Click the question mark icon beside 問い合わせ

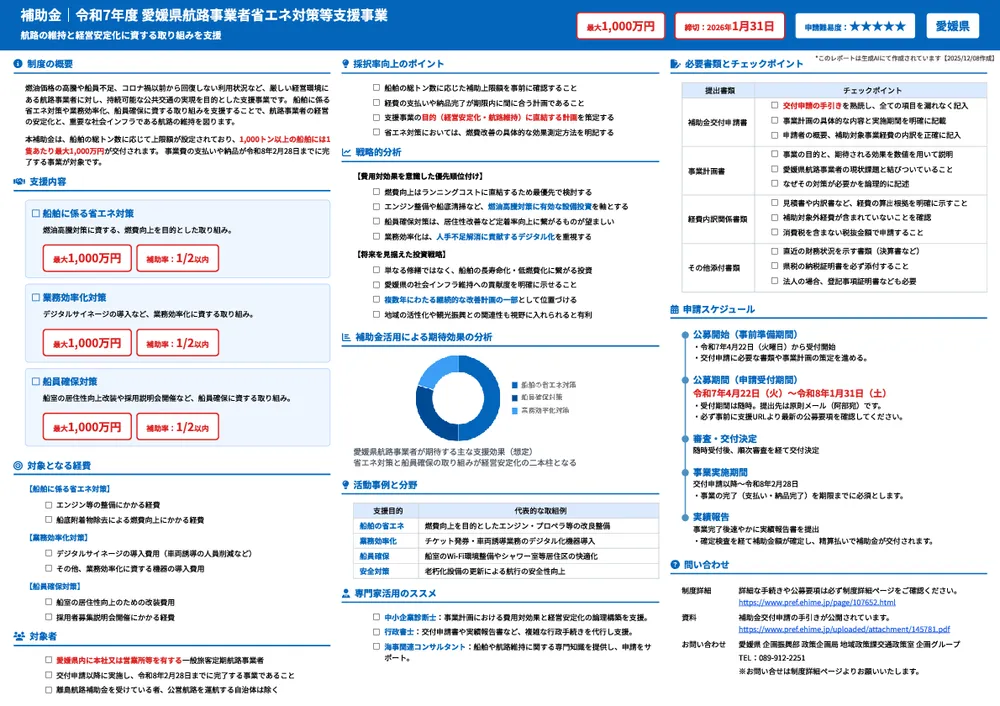click(675, 565)
